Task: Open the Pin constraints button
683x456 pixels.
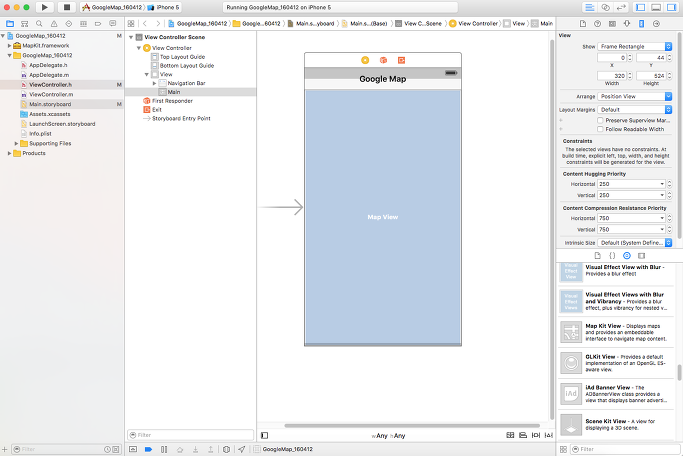Action: (536, 435)
